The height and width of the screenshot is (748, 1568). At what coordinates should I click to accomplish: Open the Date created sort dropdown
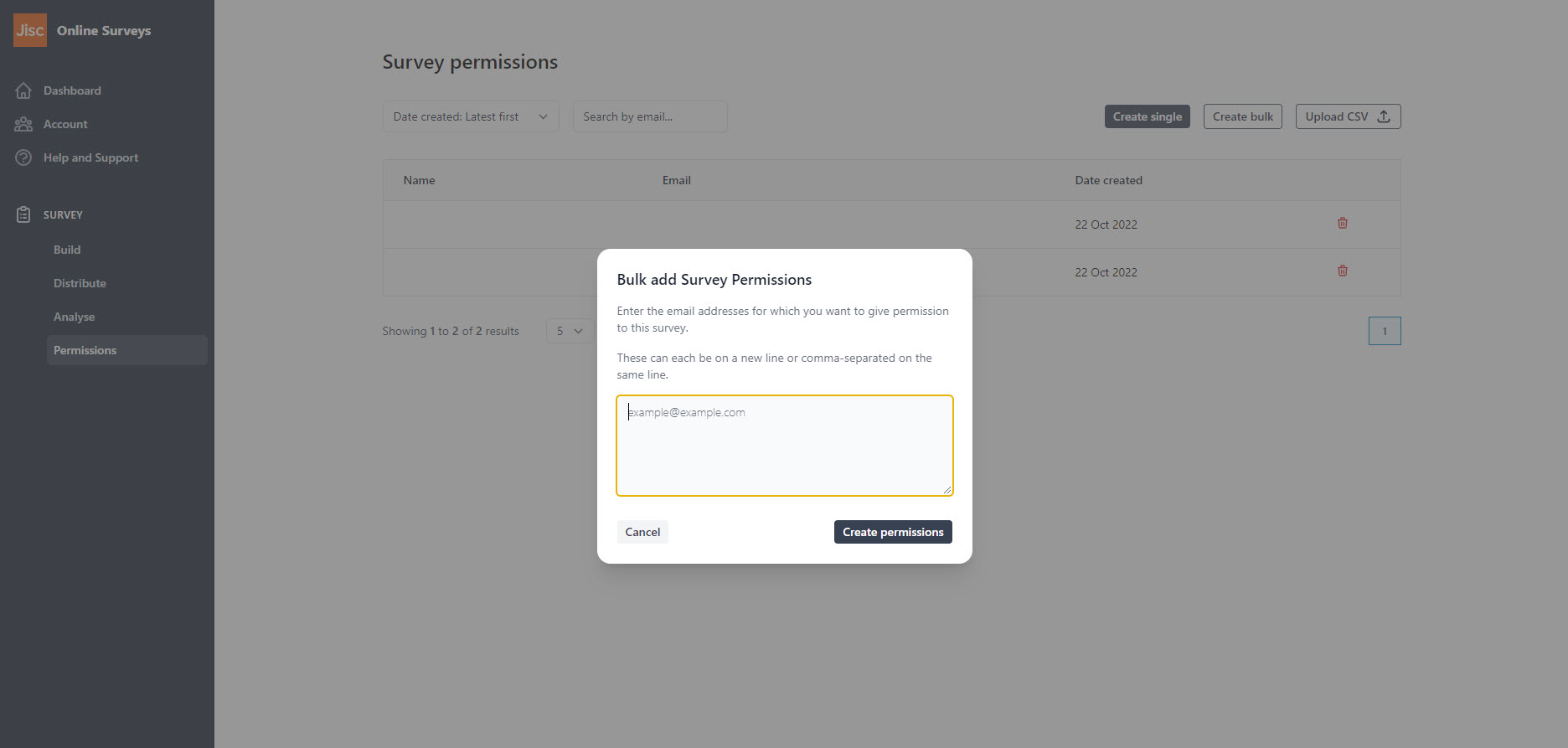[x=471, y=116]
